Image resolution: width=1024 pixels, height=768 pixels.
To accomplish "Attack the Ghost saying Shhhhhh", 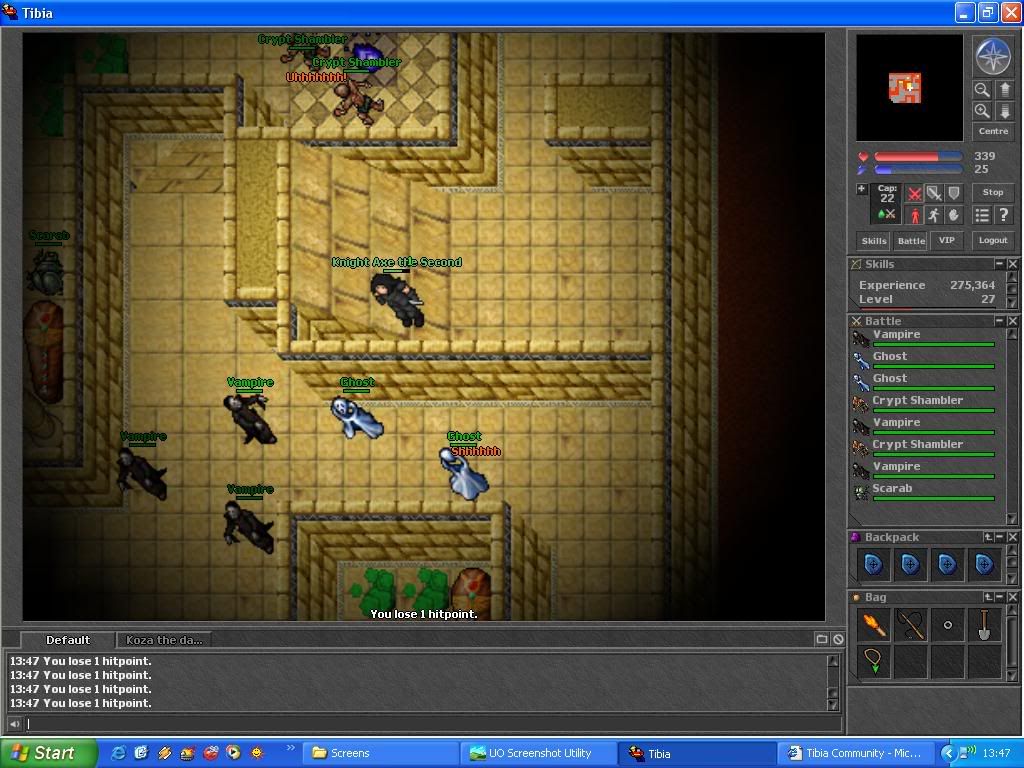I will click(464, 475).
